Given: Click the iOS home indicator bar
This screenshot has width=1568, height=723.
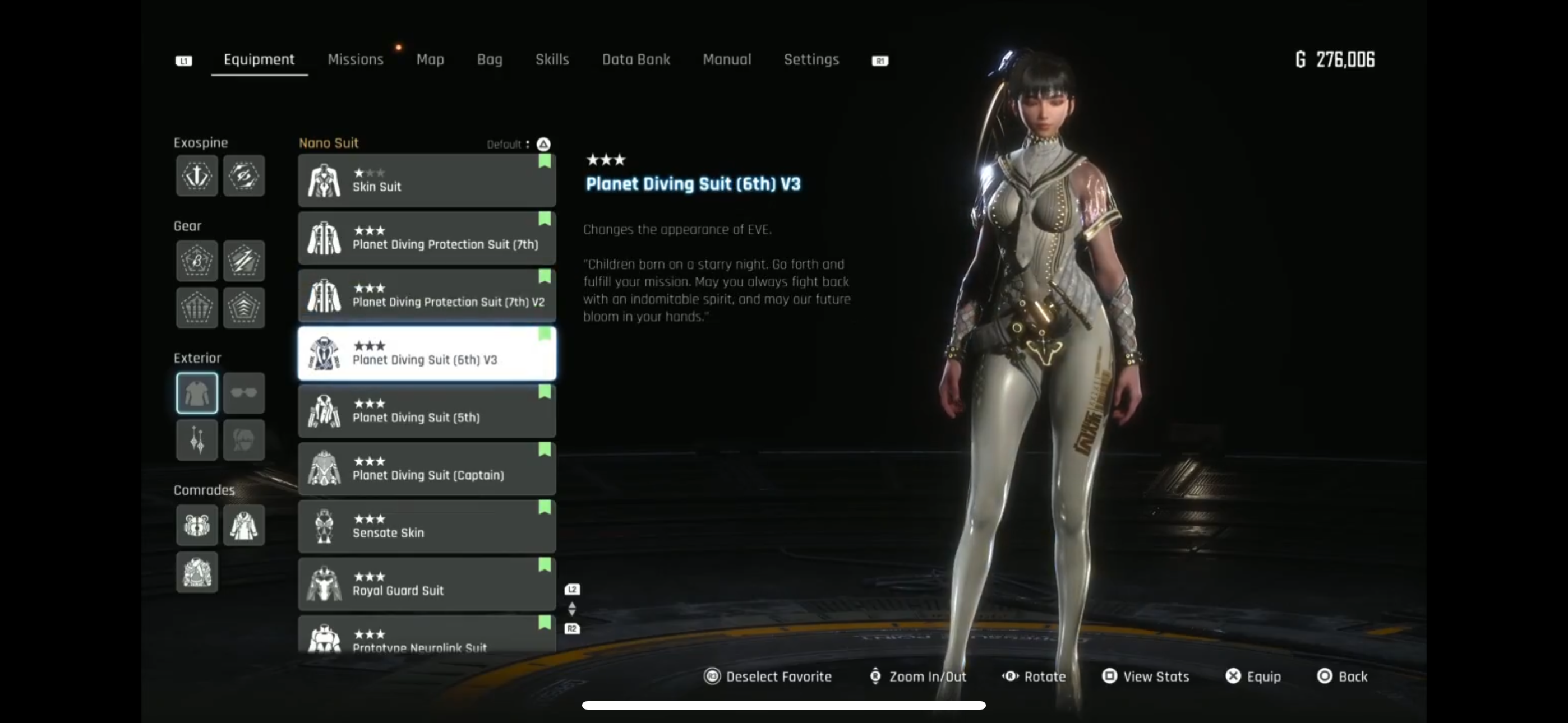Looking at the screenshot, I should (784, 706).
